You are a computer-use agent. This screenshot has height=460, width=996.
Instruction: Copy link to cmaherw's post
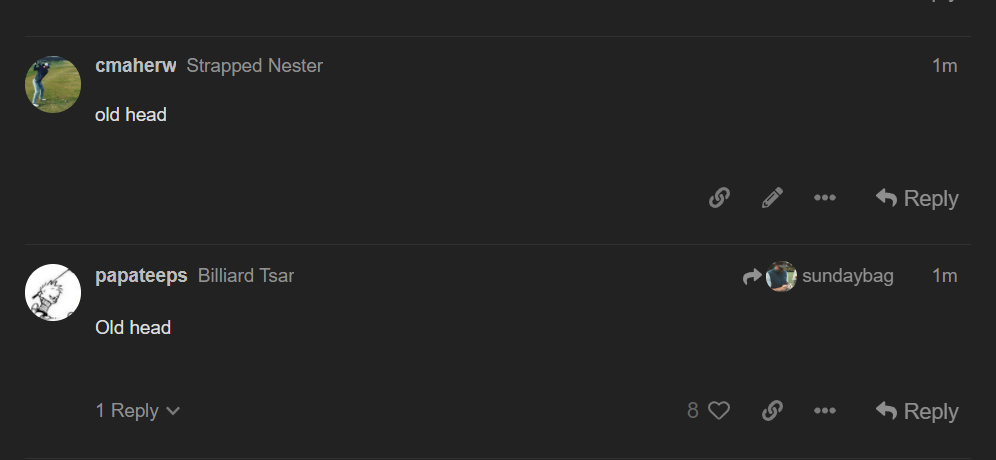(719, 198)
